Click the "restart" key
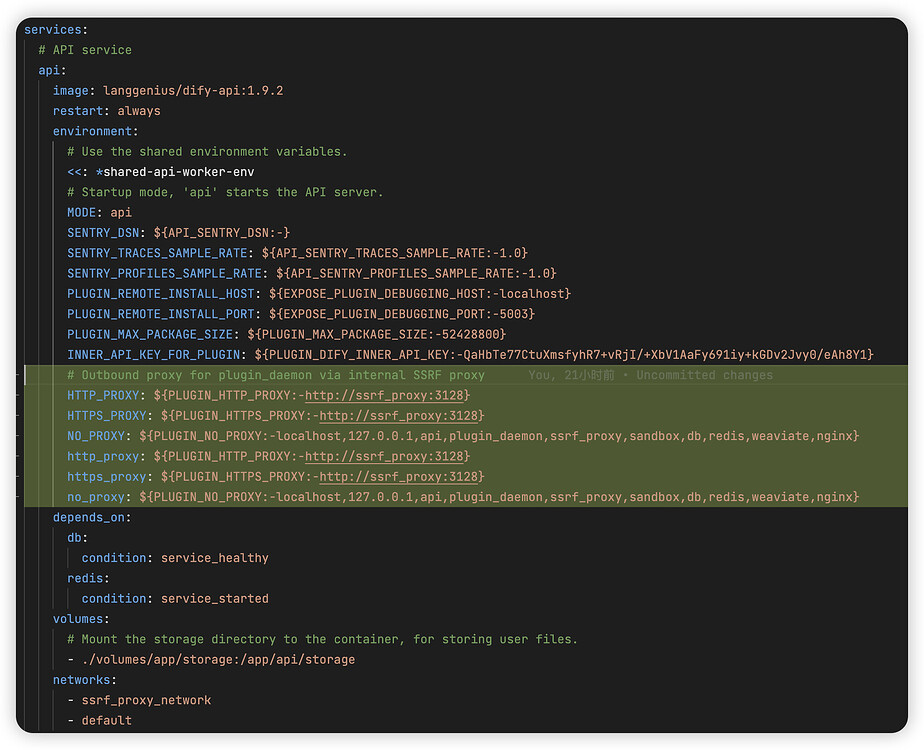The image size is (924, 750). click(78, 111)
